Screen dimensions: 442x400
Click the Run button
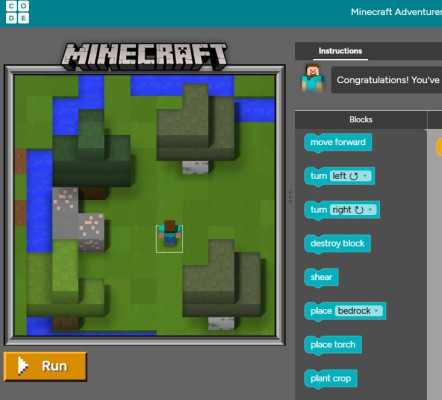click(x=45, y=366)
